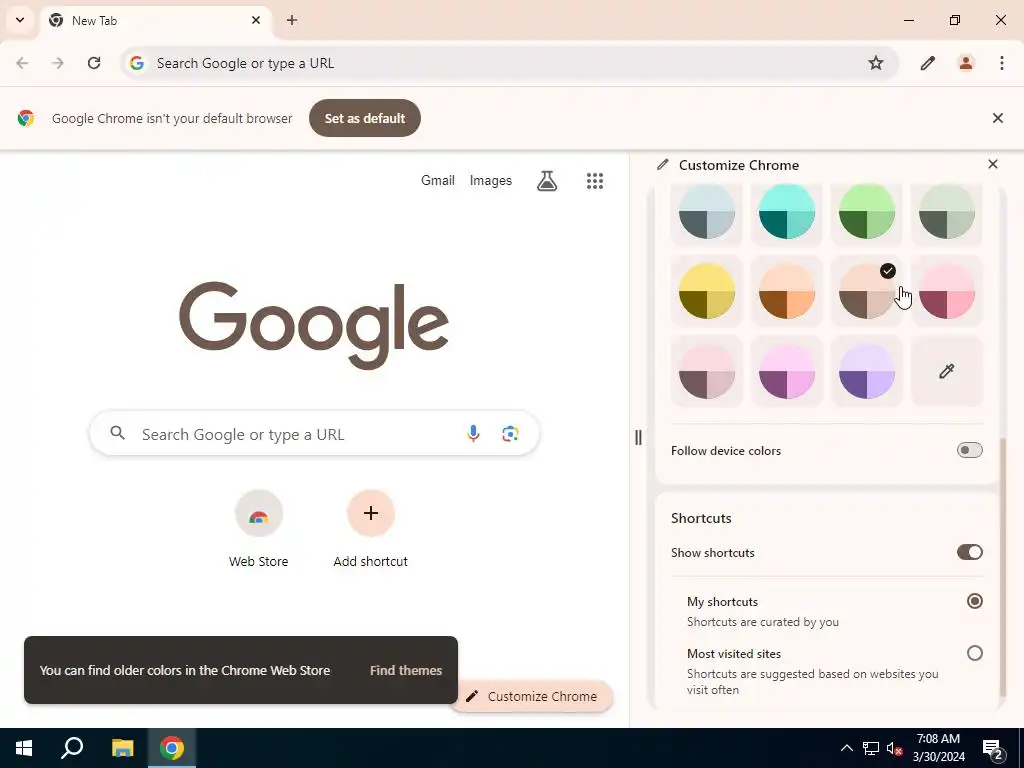Screen dimensions: 1024x768
Task: Click the voice search microphone icon
Action: pos(473,433)
